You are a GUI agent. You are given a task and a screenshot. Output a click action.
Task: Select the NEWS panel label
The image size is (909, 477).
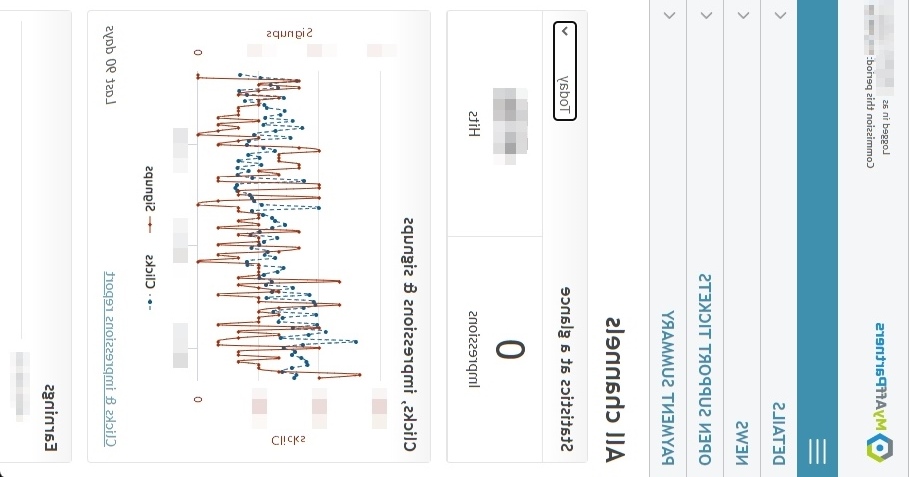tap(742, 442)
